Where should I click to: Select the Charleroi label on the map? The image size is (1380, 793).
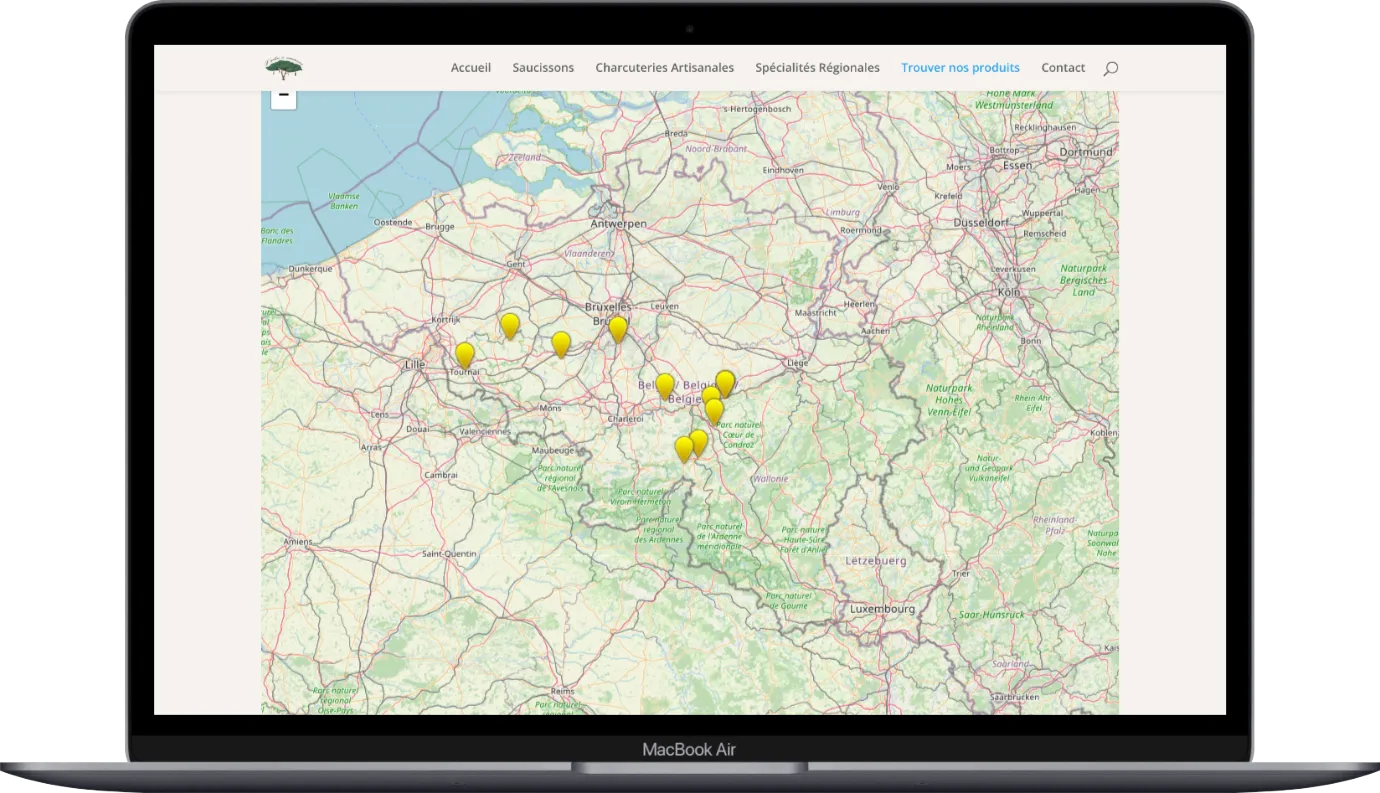(625, 419)
